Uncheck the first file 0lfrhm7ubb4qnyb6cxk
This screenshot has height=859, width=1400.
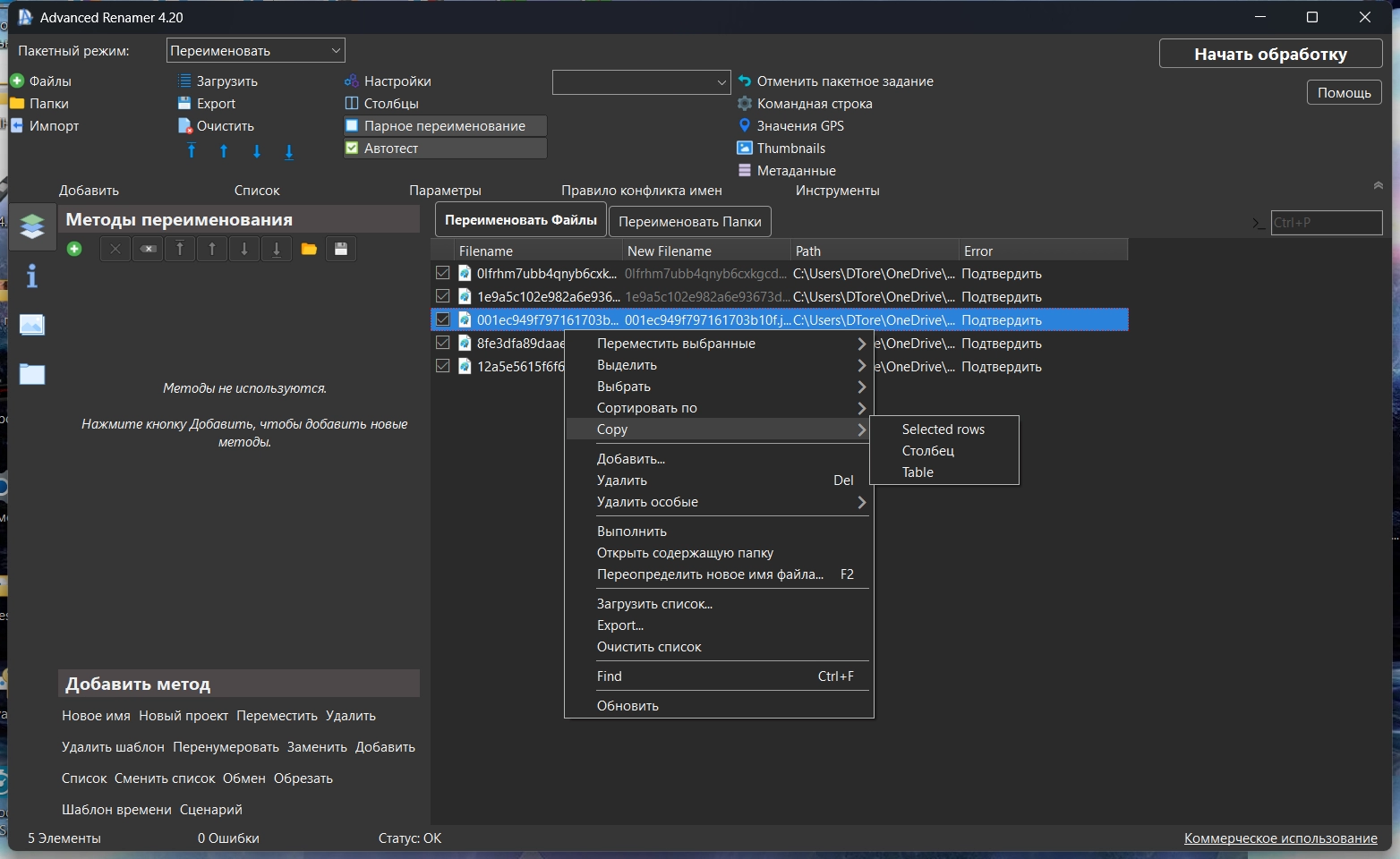coord(442,273)
